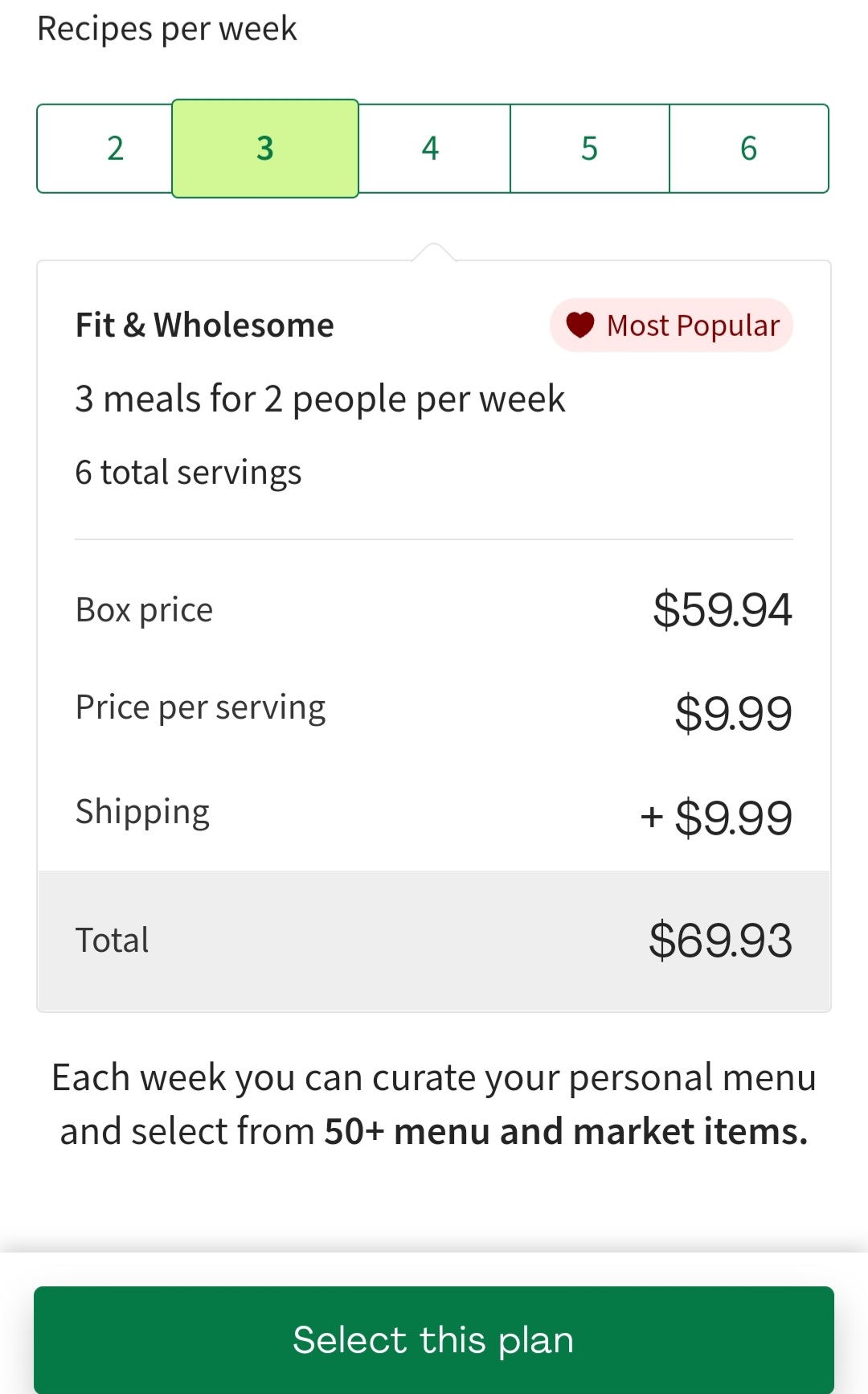Tap the 50+ menu and market items text
This screenshot has height=1394, width=868.
click(x=565, y=1131)
